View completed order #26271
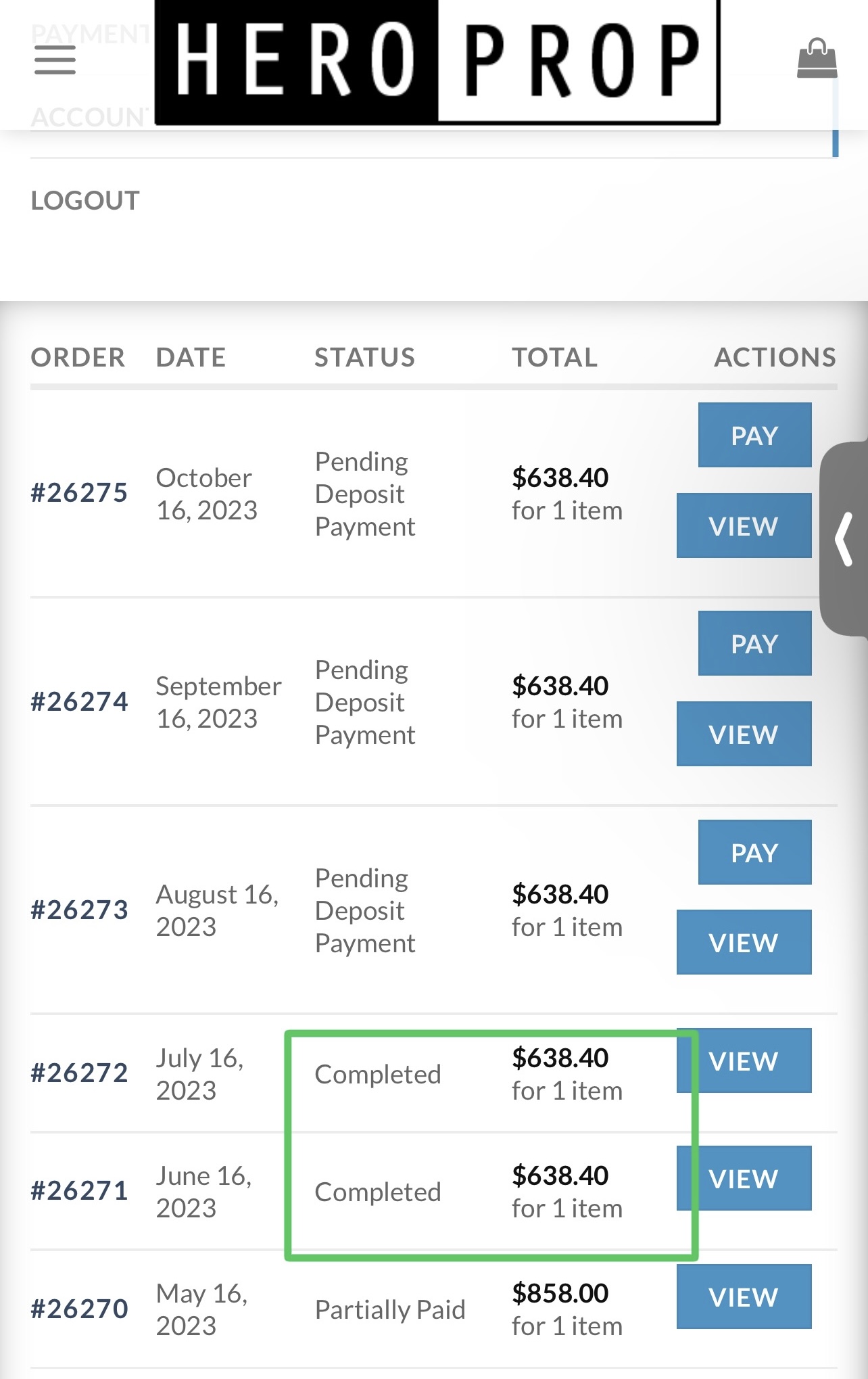Viewport: 868px width, 1379px height. [744, 1178]
